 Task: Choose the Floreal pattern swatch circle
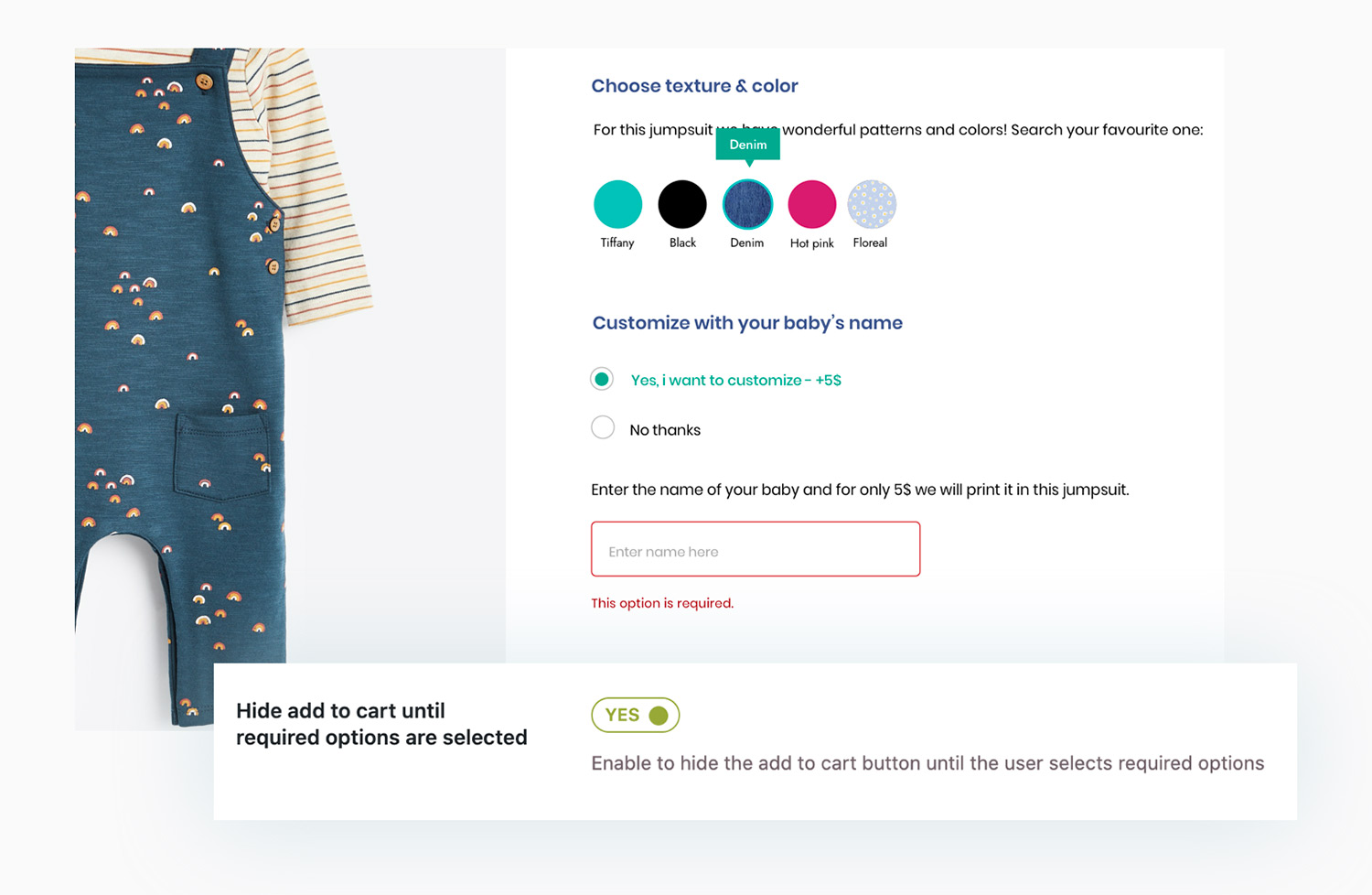point(872,204)
